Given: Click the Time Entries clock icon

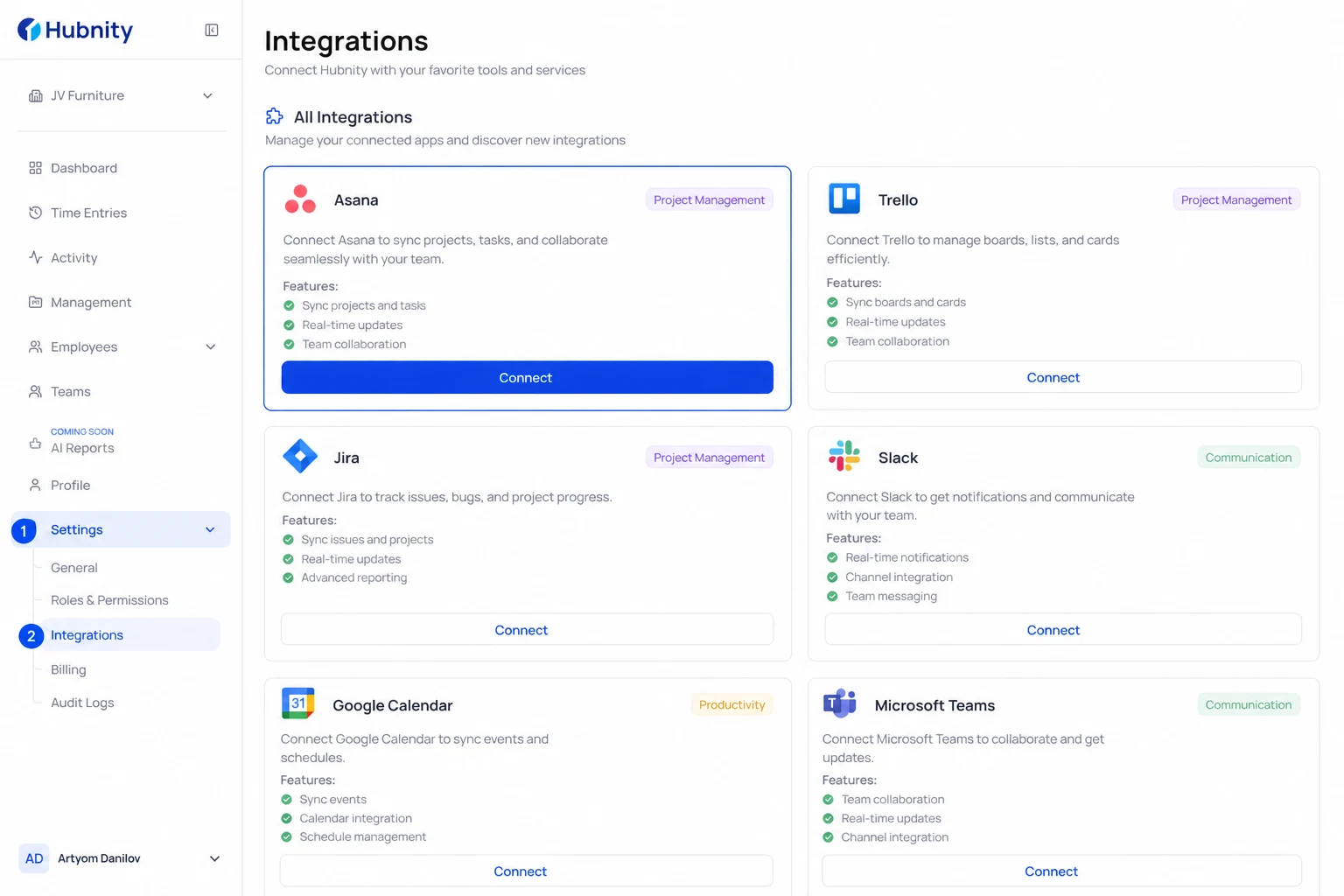Looking at the screenshot, I should 35,213.
